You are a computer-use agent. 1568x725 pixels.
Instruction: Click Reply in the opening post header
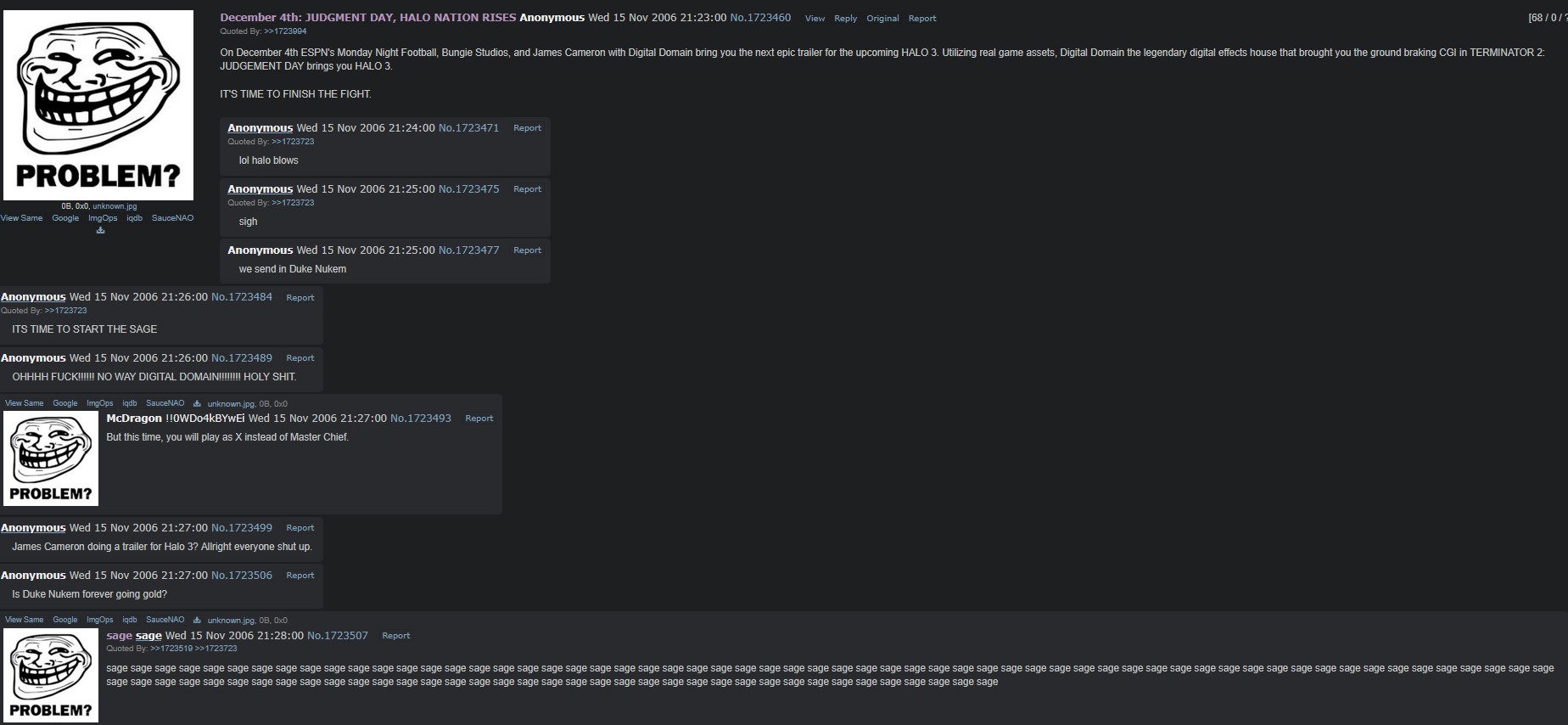(845, 19)
